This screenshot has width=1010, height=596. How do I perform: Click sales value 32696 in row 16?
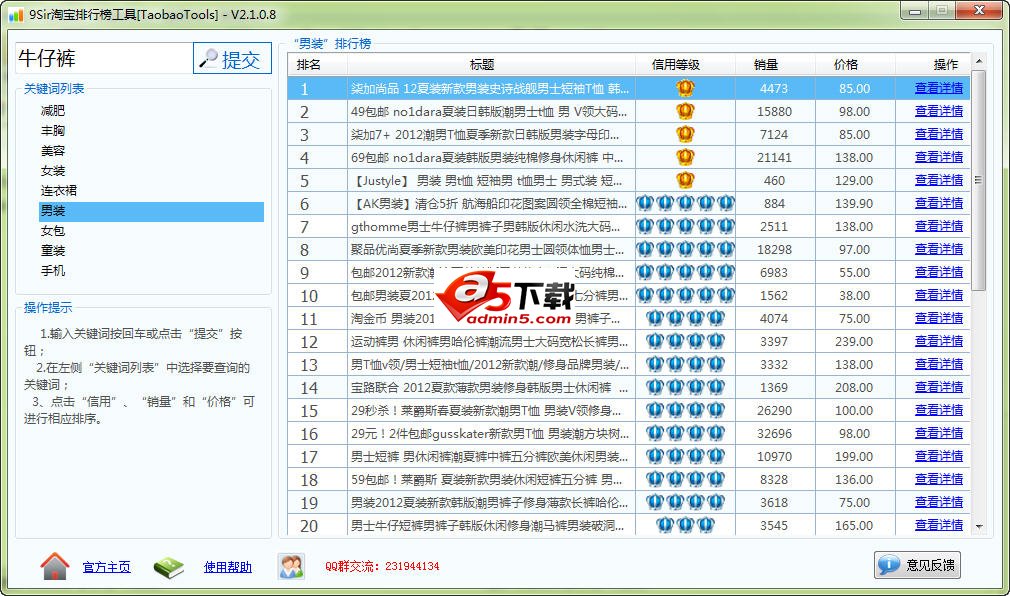pos(774,433)
